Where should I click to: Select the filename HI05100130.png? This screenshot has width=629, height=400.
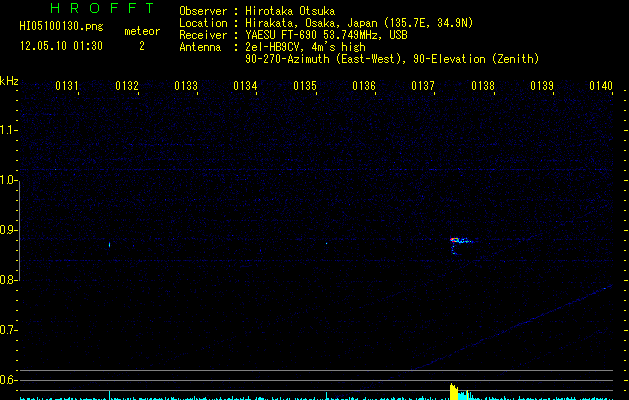tap(61, 27)
